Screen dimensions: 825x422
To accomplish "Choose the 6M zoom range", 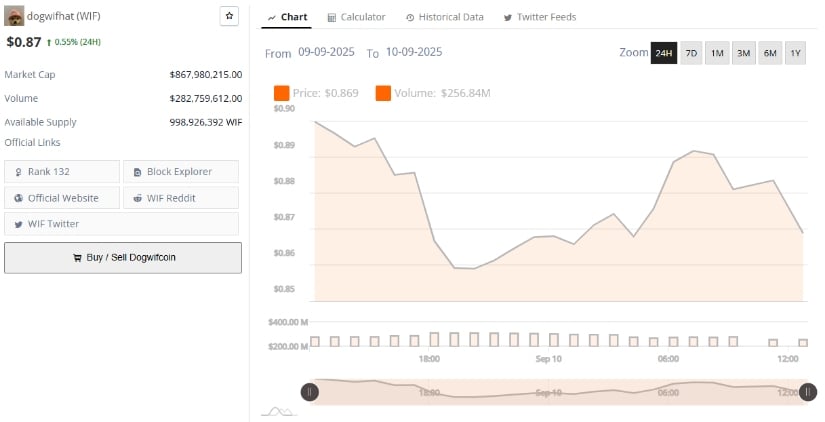I will pos(770,53).
